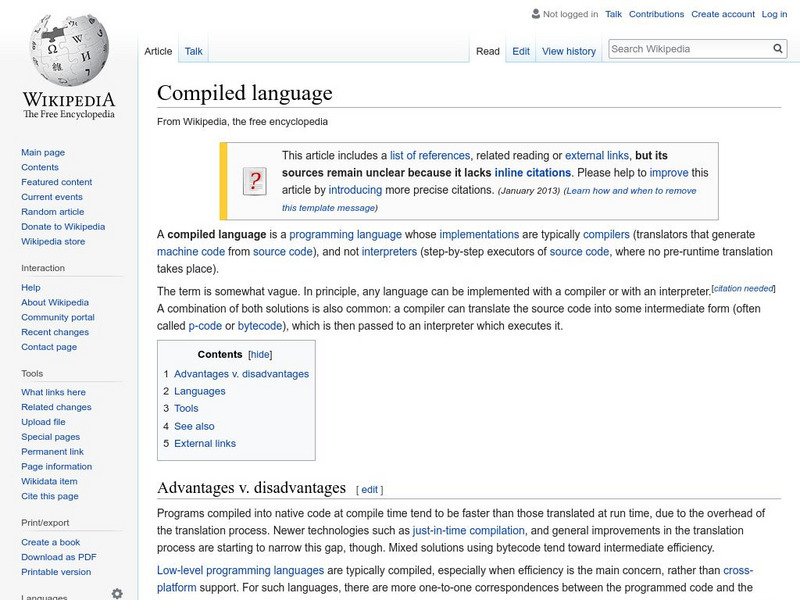The width and height of the screenshot is (800, 600).
Task: Click the Permanent link
Action: pos(52,451)
